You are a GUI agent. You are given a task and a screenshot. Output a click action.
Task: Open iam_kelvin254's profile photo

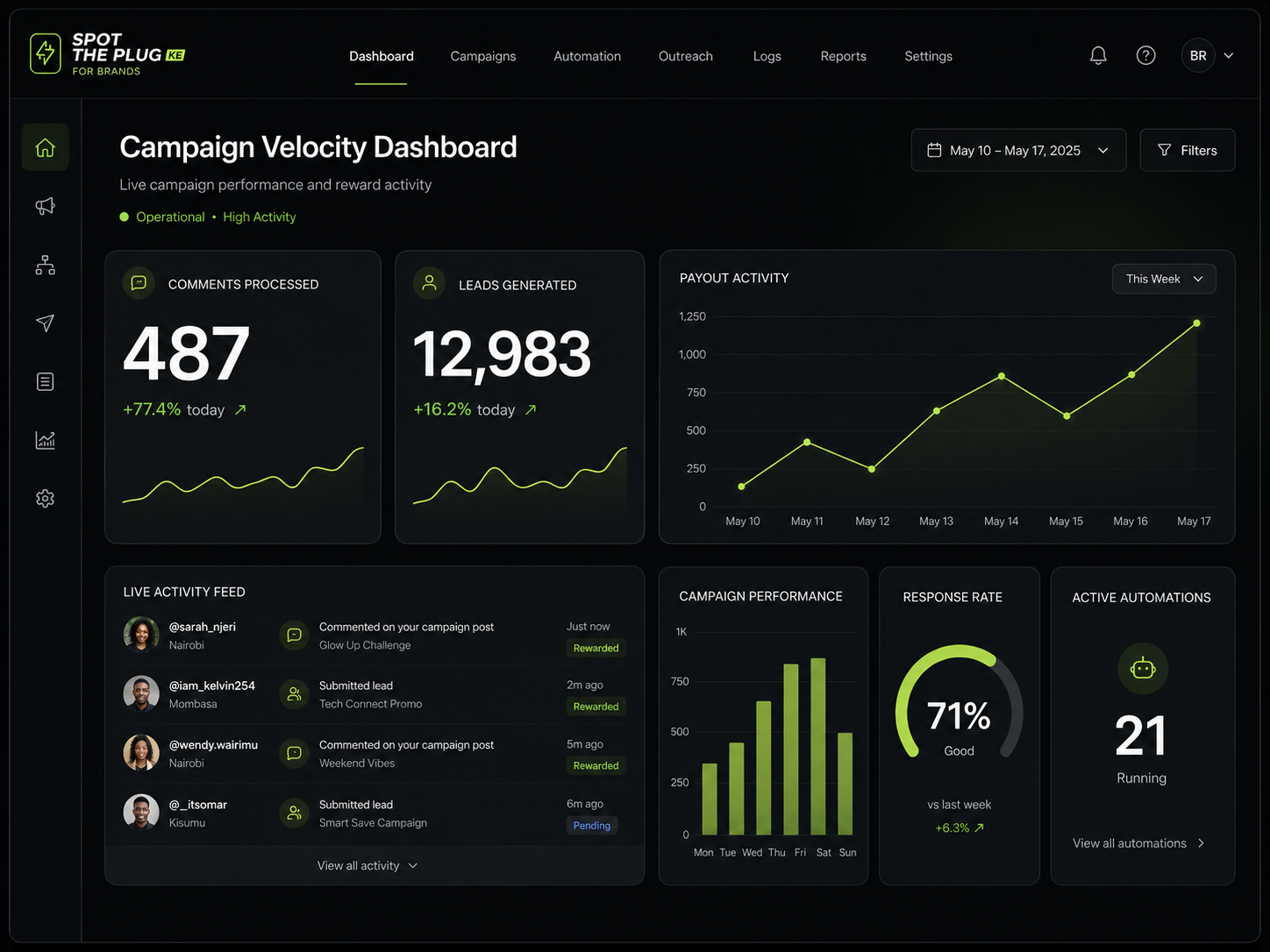141,693
